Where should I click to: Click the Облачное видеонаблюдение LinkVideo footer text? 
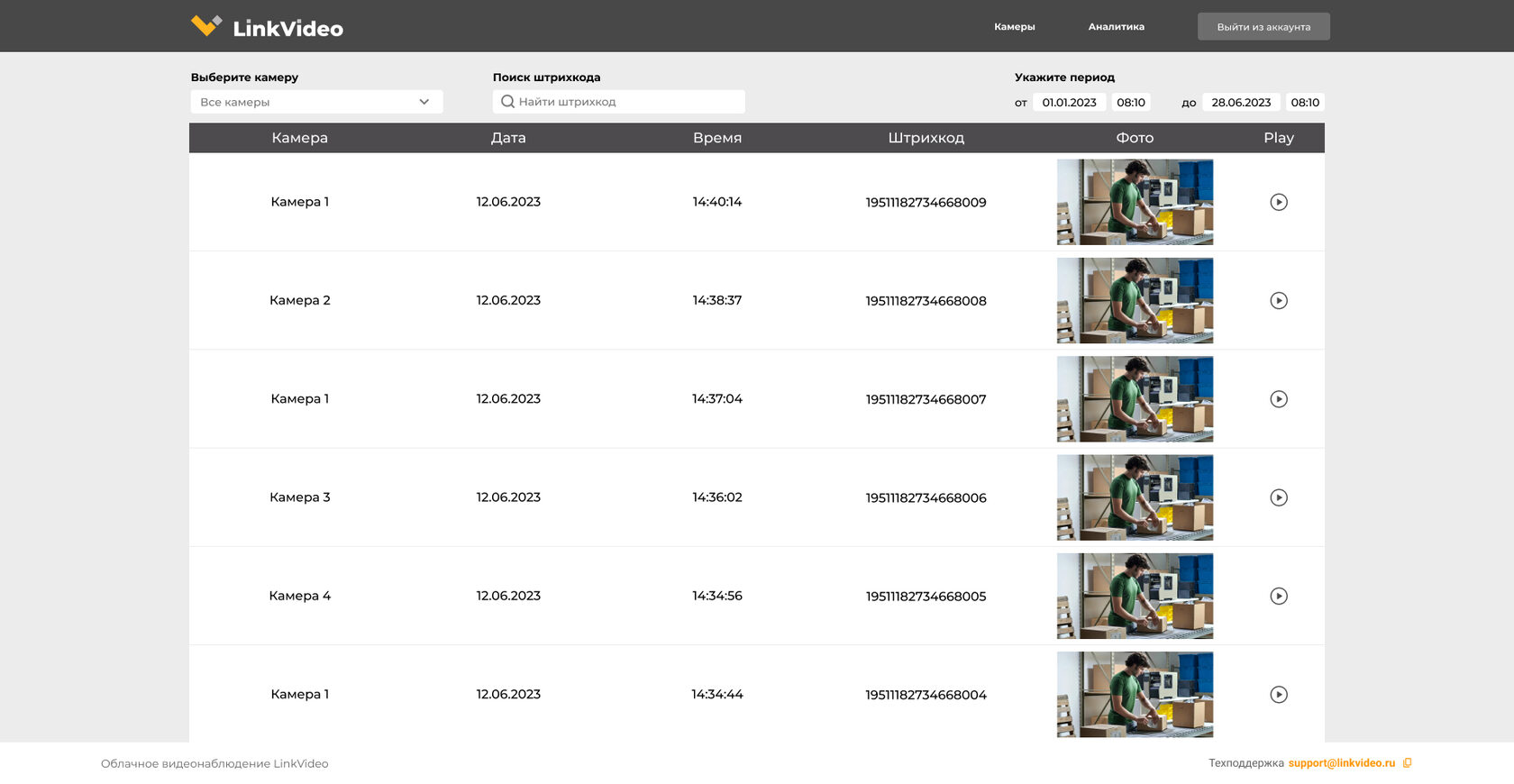214,763
